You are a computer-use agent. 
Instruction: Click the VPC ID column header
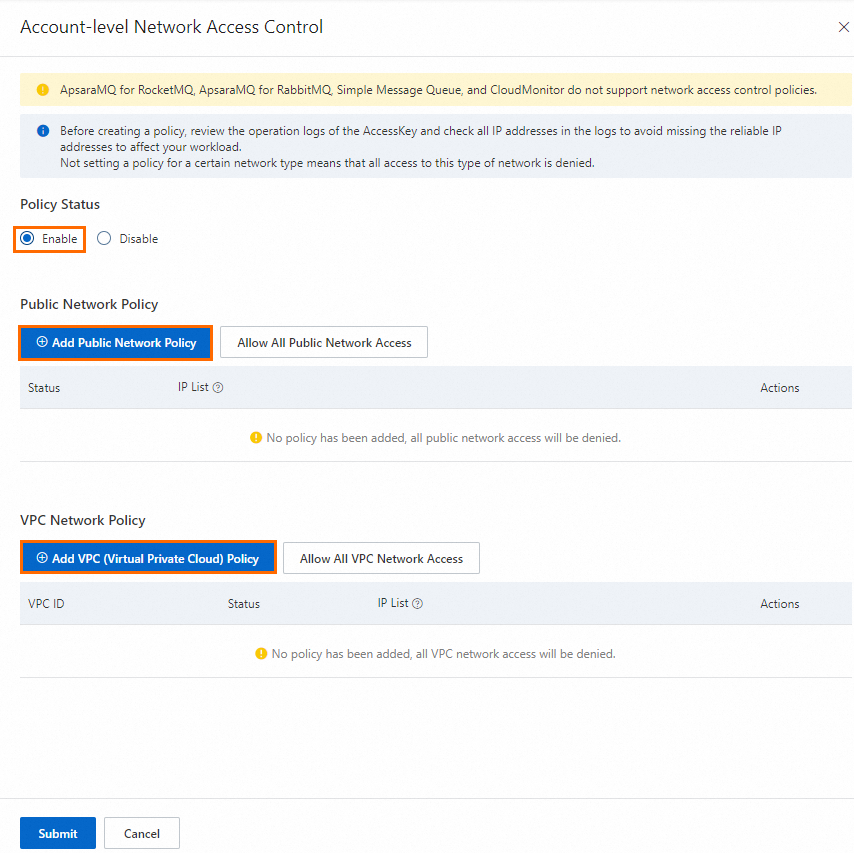tap(46, 604)
